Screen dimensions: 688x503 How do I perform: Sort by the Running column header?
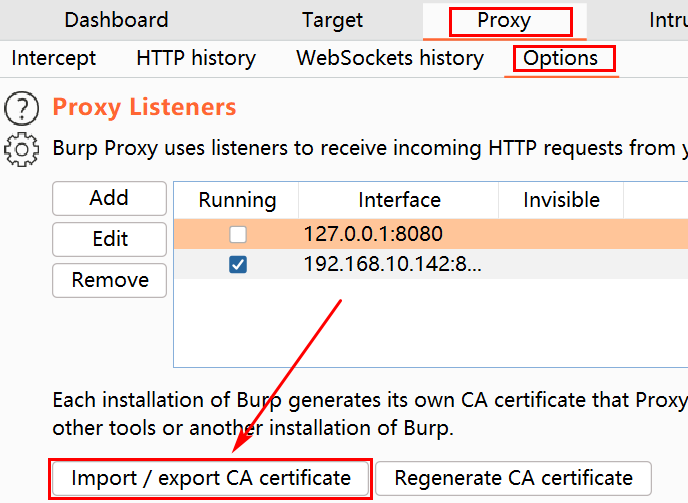[x=237, y=200]
